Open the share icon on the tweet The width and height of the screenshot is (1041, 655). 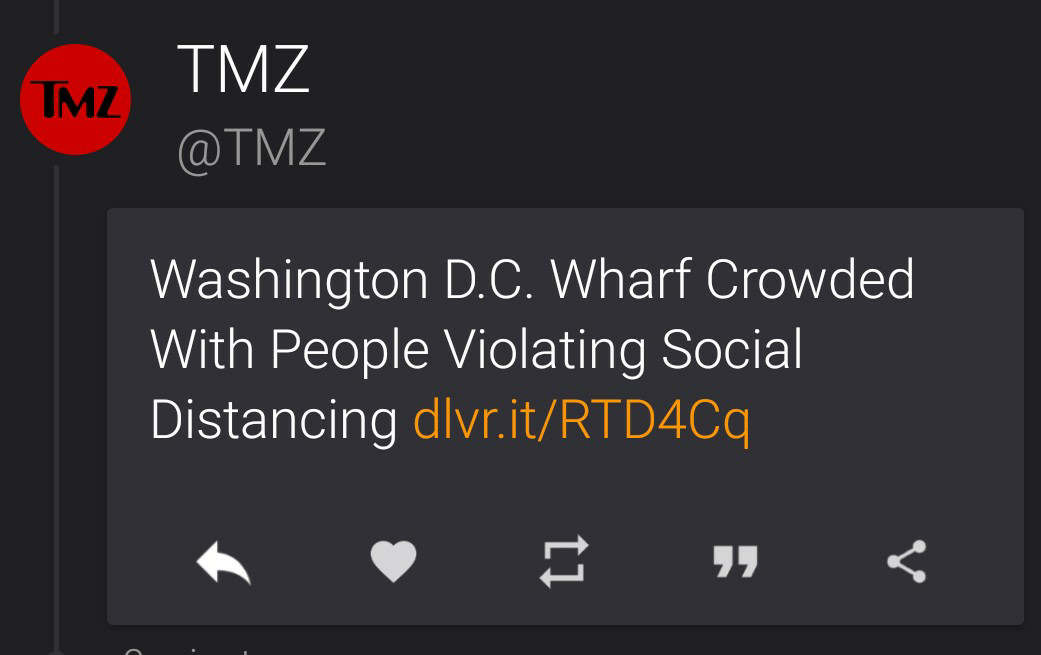[906, 562]
